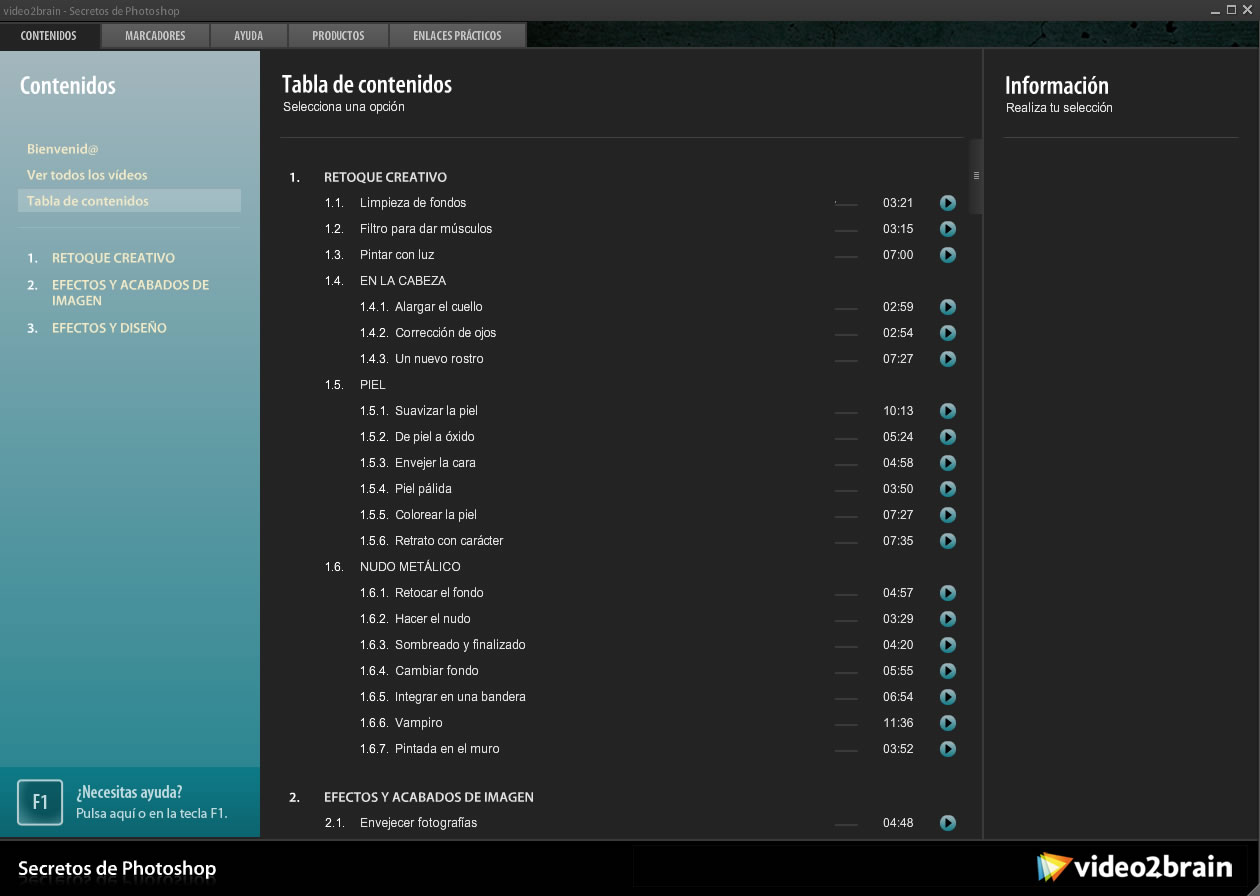This screenshot has height=896, width=1260.
Task: Play video for Retocar el fondo
Action: (x=948, y=593)
